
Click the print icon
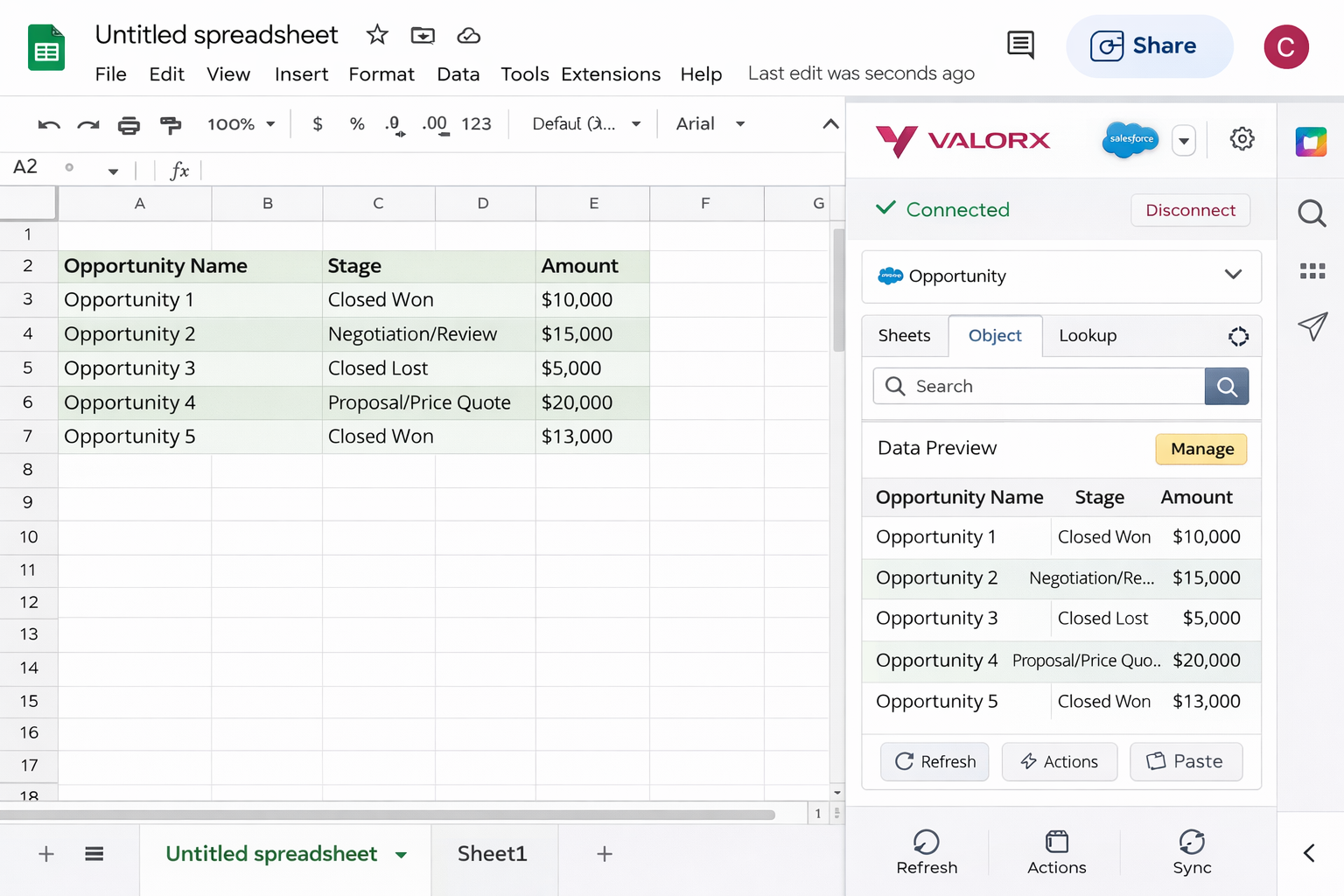(x=129, y=125)
